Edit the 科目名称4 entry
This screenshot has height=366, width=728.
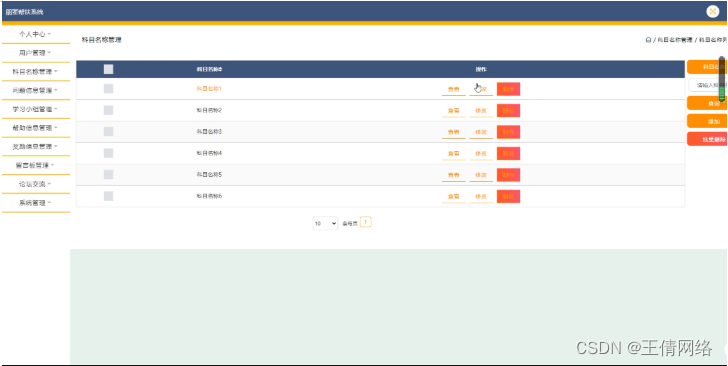481,154
